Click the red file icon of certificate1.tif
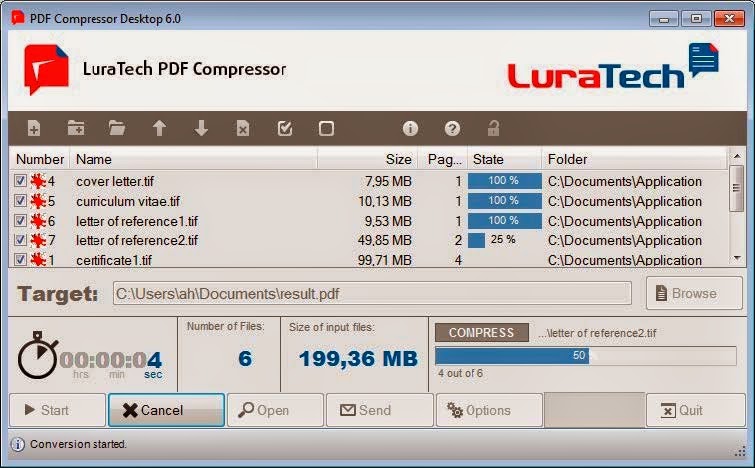The height and width of the screenshot is (468, 755). [x=38, y=260]
